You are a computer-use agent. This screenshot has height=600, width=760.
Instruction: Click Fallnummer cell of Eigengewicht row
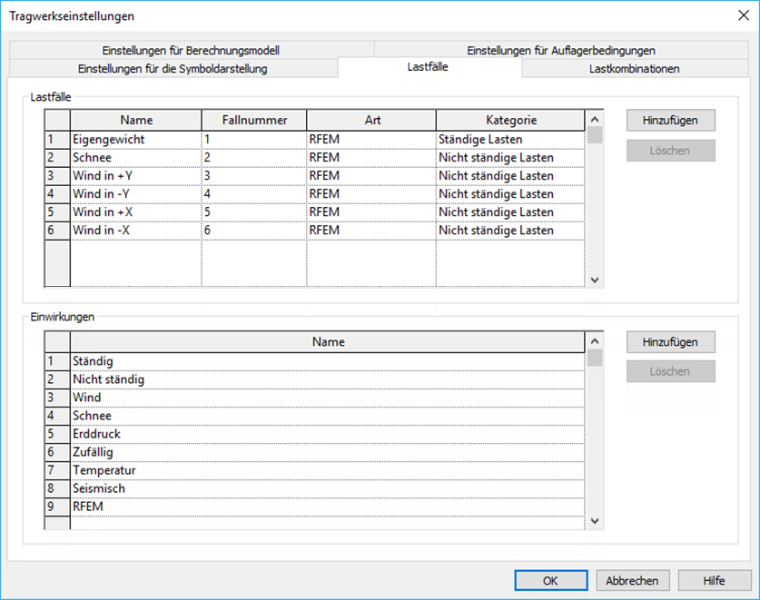click(254, 140)
